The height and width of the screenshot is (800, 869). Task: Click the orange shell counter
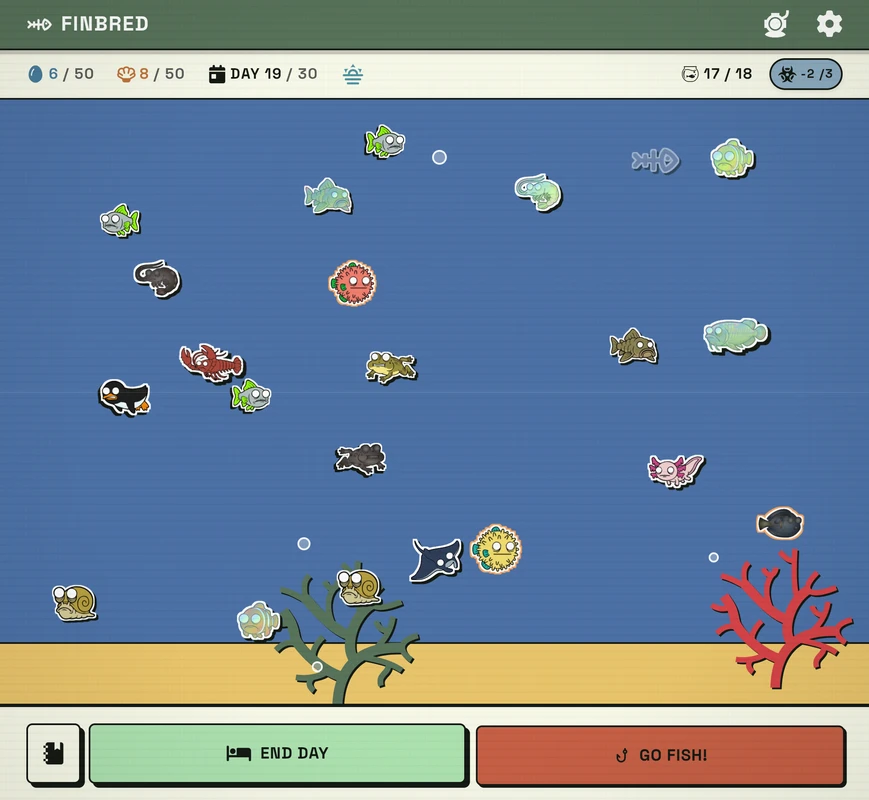[x=151, y=74]
